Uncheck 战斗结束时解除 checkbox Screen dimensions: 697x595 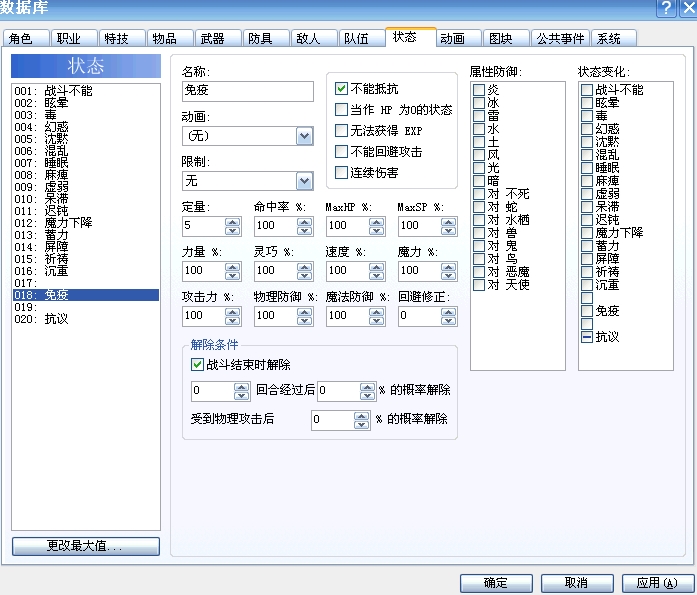point(197,365)
